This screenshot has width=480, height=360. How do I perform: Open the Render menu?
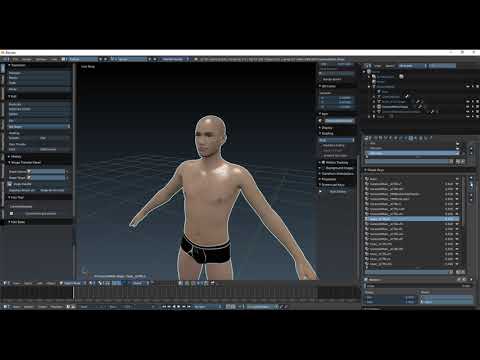[27, 59]
